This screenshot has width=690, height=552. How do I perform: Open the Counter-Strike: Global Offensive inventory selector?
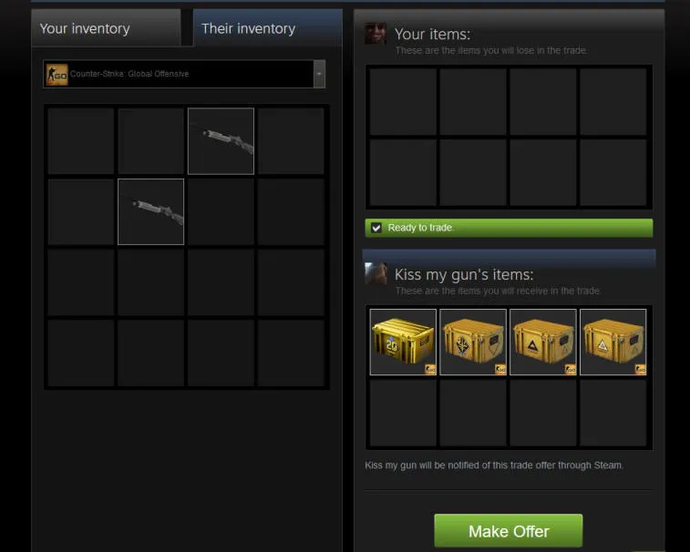point(184,74)
